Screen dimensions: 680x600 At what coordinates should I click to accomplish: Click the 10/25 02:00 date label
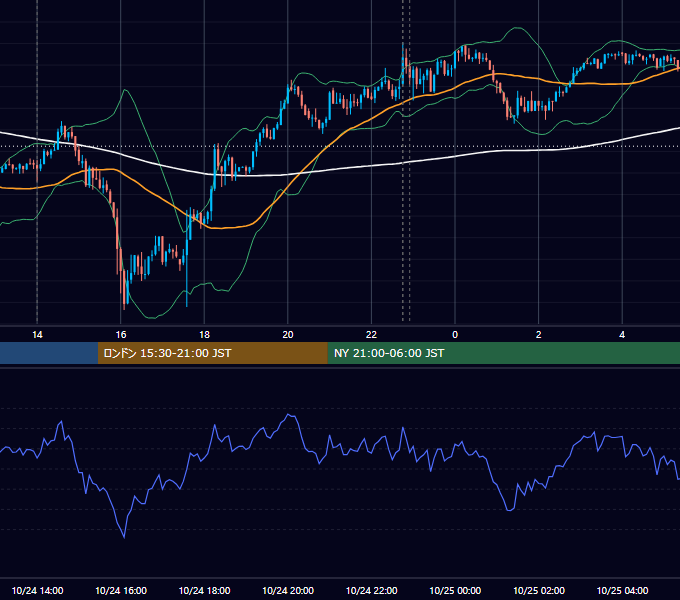pos(539,590)
